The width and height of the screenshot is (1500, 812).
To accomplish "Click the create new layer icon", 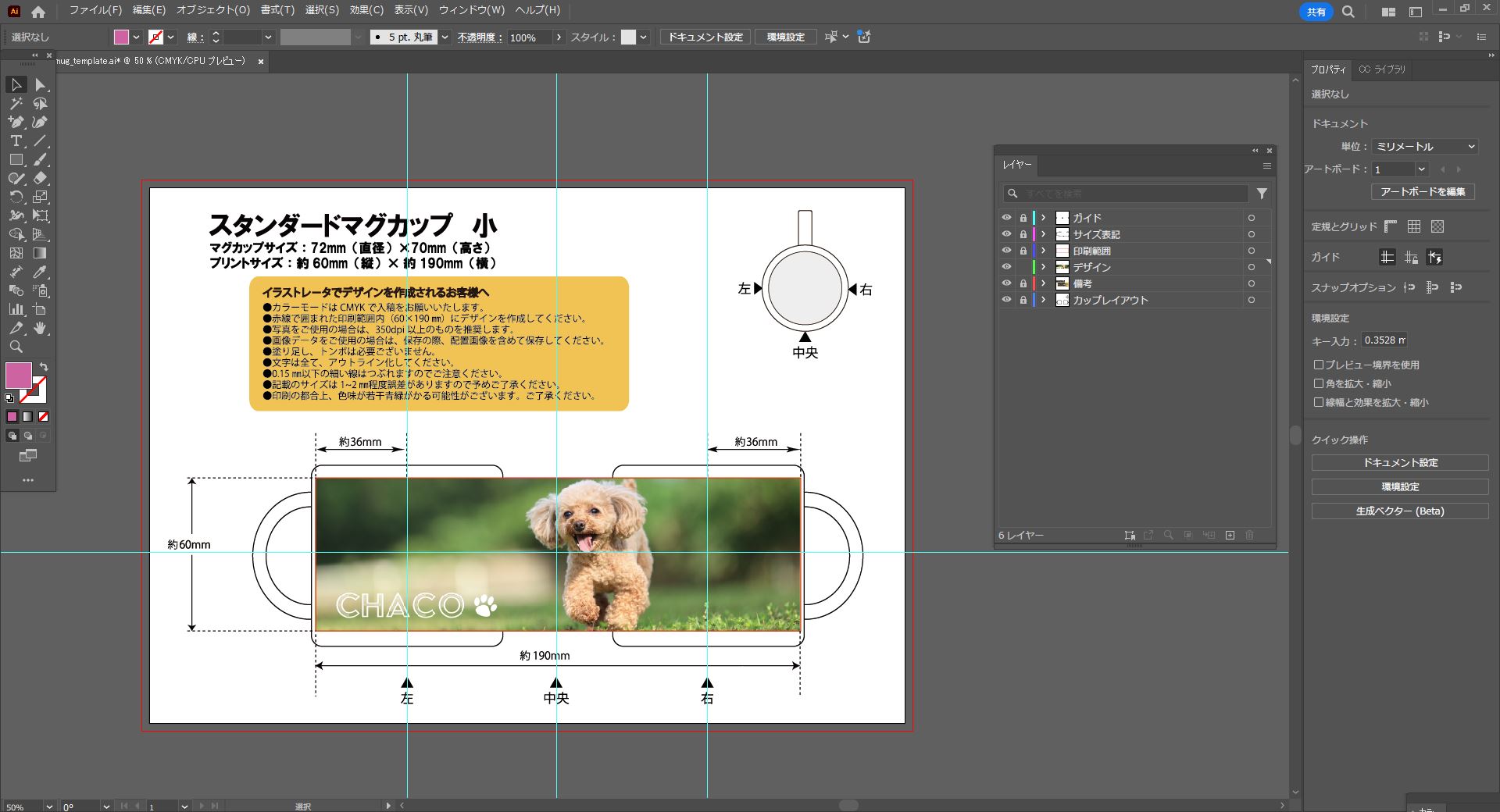I will (1230, 535).
